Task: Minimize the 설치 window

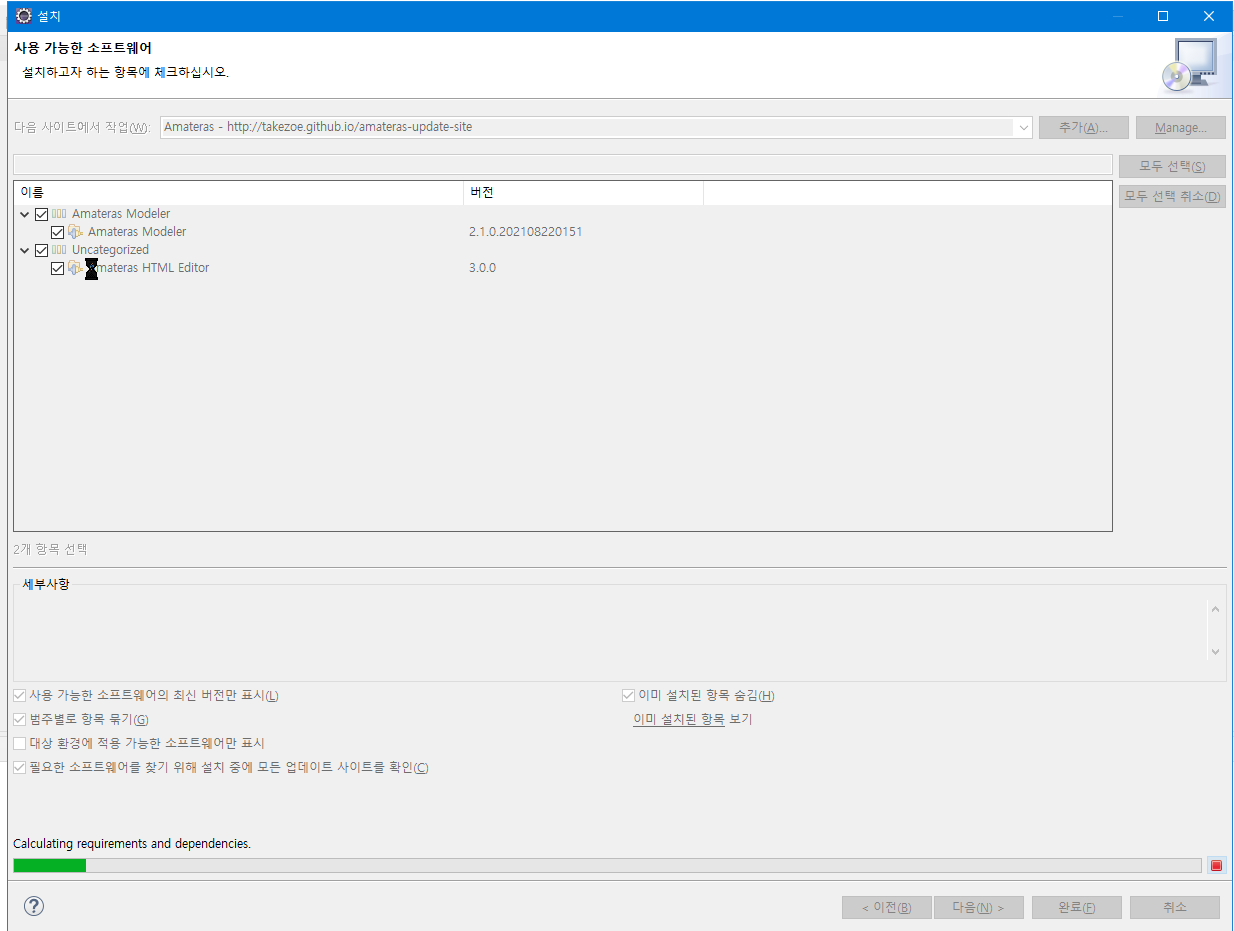Action: coord(1116,16)
